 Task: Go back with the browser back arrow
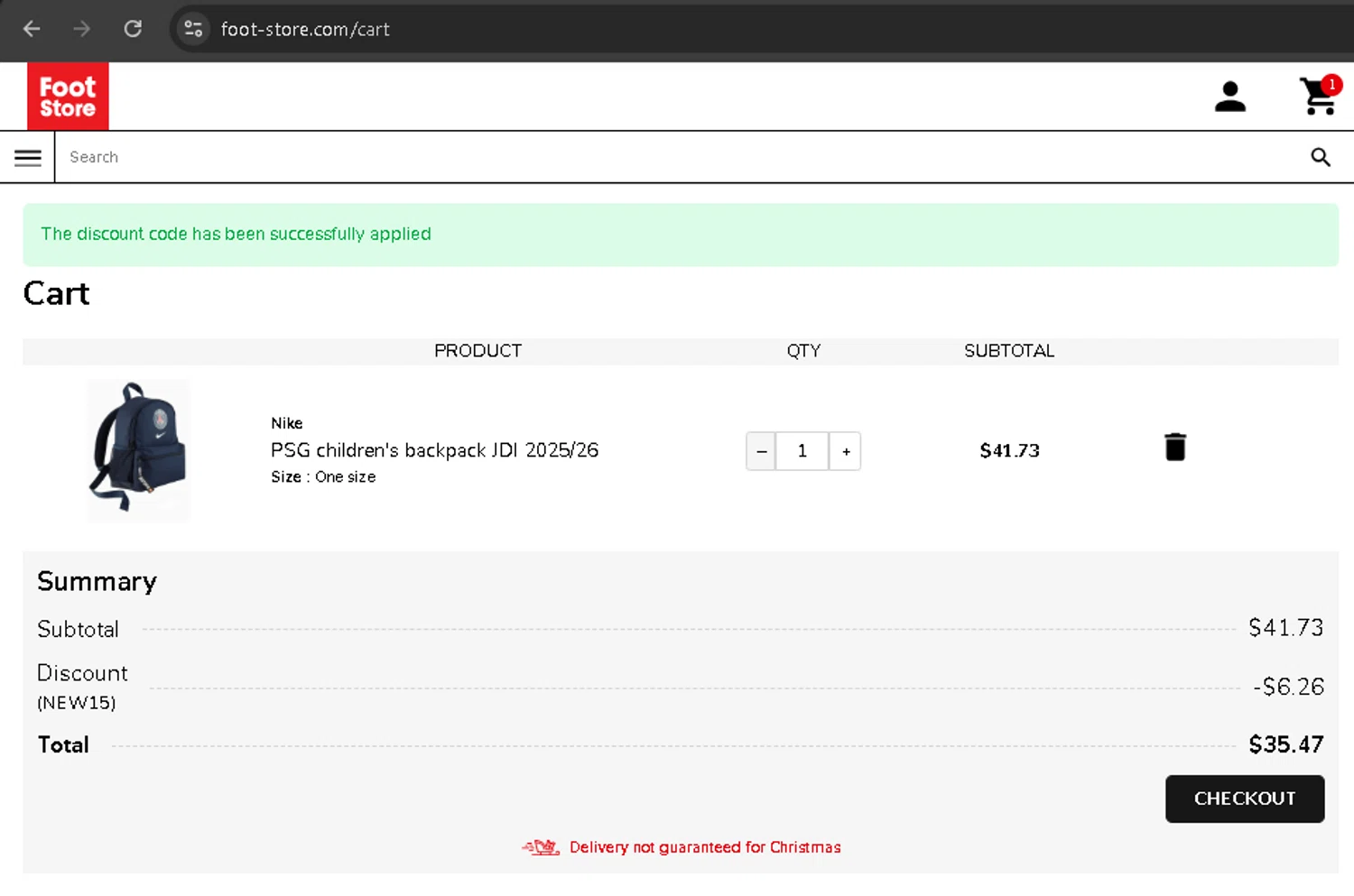32,29
